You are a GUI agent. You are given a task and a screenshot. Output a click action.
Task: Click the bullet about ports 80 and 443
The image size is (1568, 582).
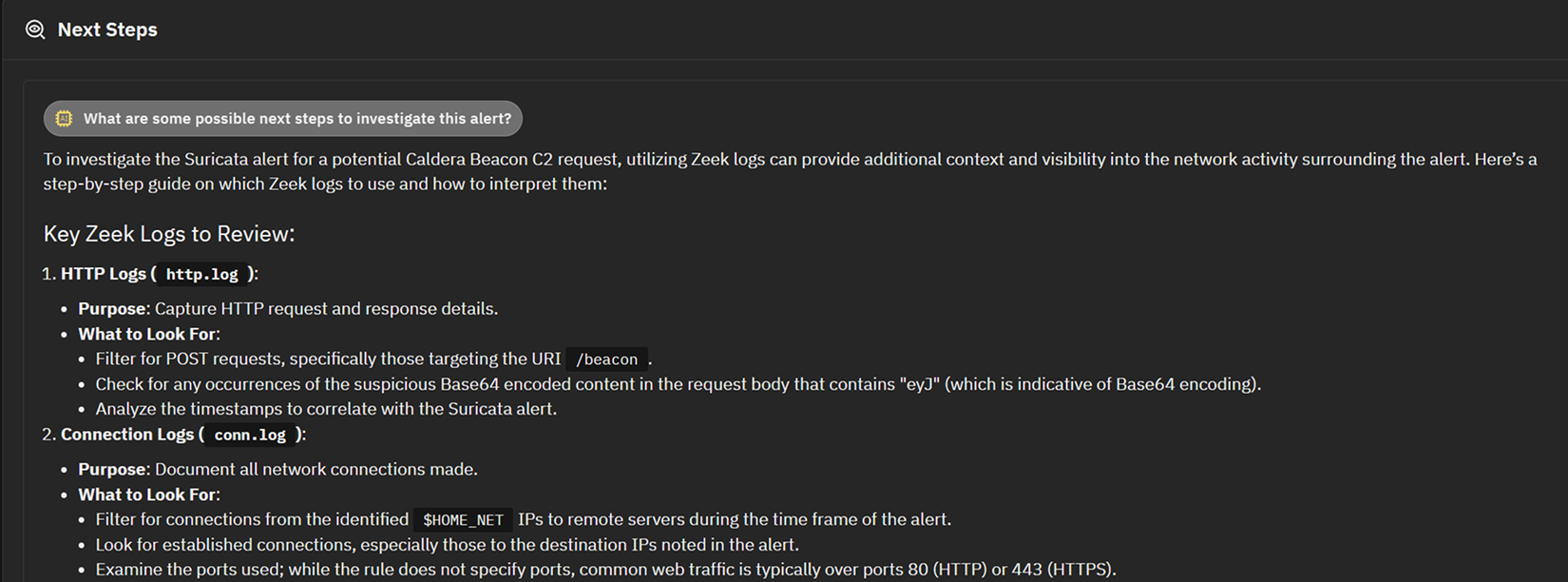pos(605,570)
